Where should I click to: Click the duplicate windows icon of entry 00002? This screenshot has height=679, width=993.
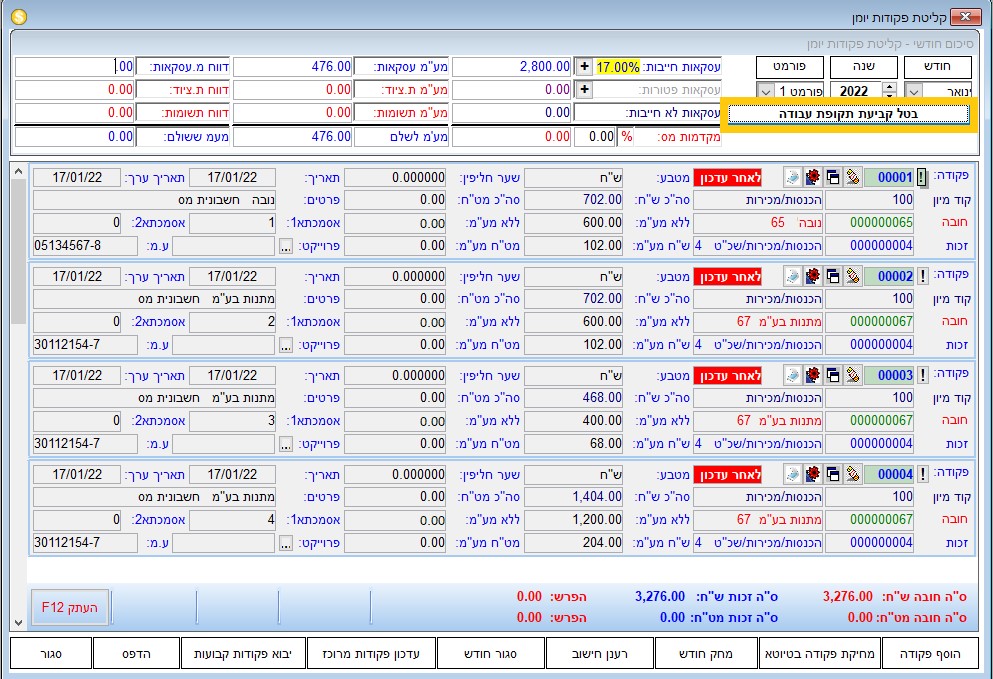point(833,276)
